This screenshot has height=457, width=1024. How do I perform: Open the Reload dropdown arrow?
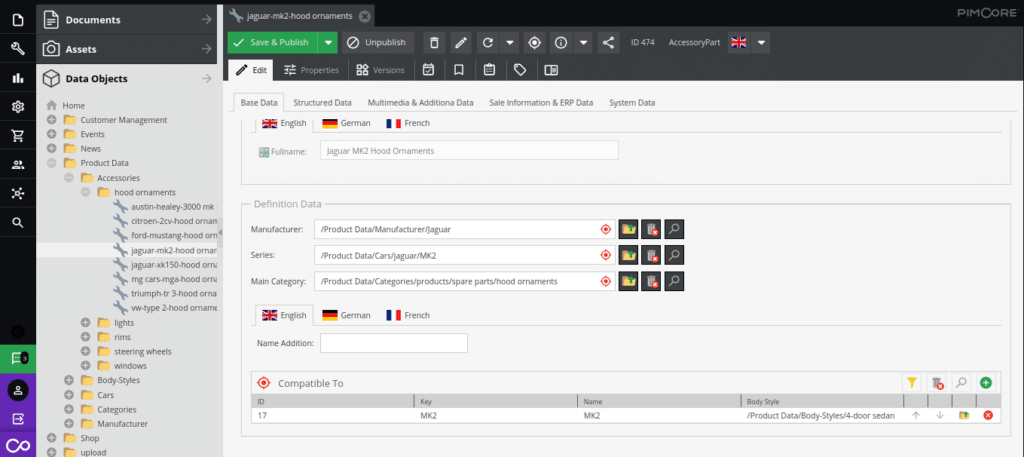click(x=509, y=42)
